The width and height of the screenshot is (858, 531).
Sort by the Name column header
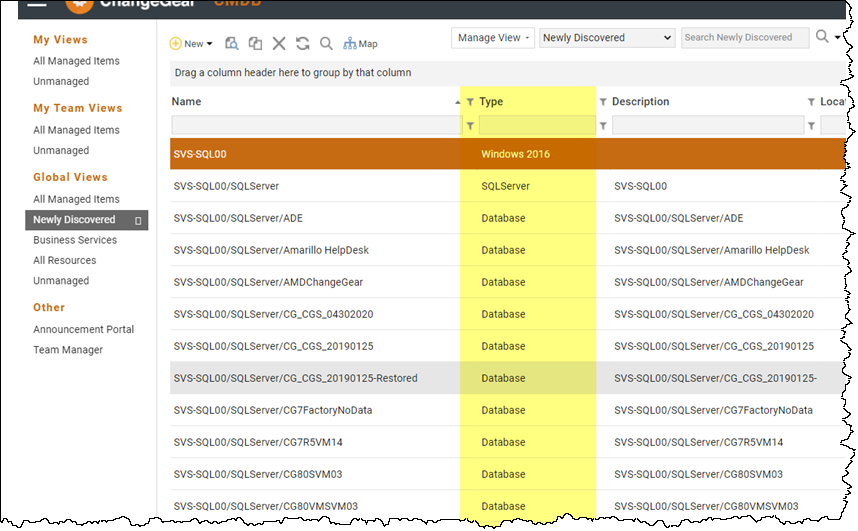[186, 102]
